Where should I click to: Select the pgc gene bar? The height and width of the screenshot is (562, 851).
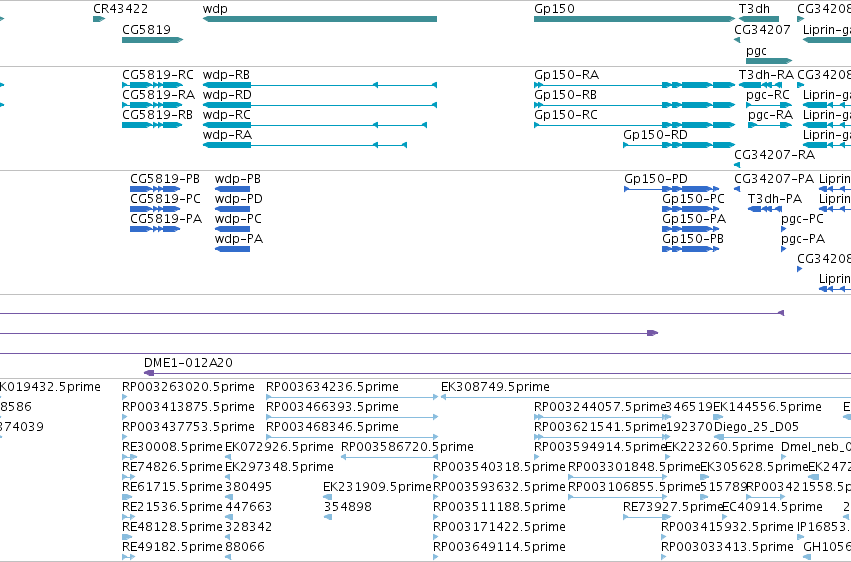pos(769,61)
